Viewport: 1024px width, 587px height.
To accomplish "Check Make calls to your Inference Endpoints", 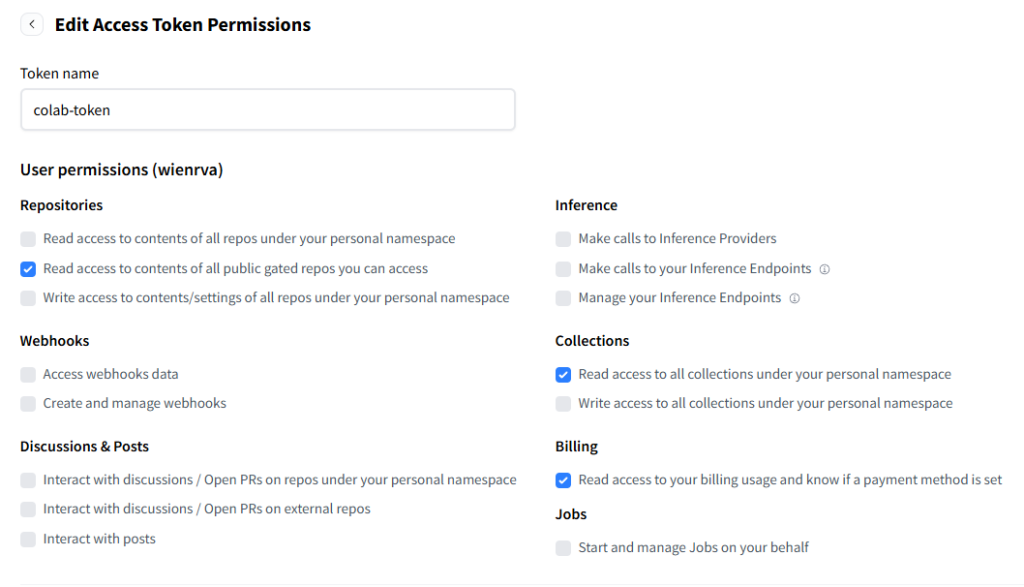I will 563,269.
